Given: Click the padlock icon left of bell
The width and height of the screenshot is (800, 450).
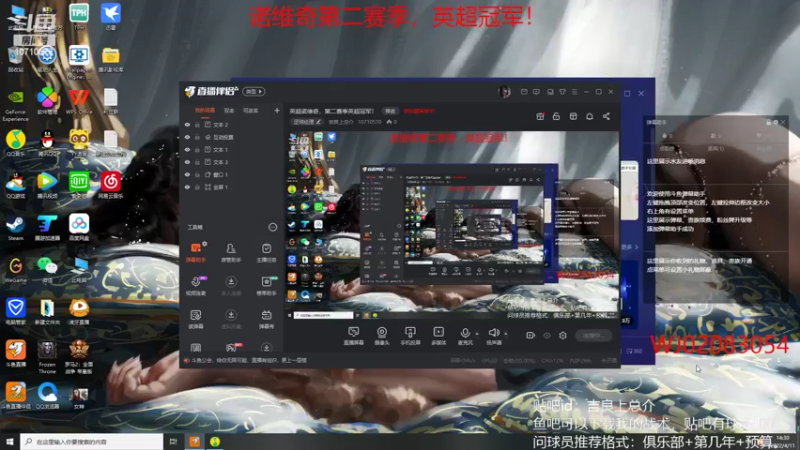Looking at the screenshot, I should [x=556, y=116].
